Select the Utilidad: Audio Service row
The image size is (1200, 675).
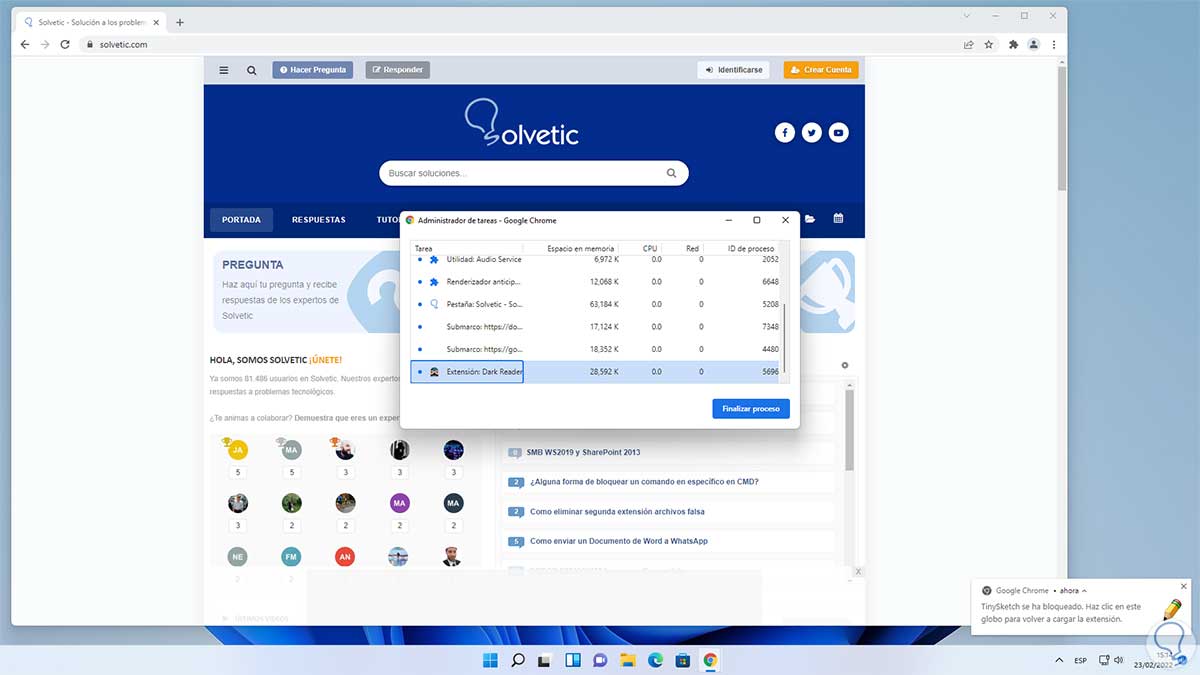pyautogui.click(x=595, y=260)
